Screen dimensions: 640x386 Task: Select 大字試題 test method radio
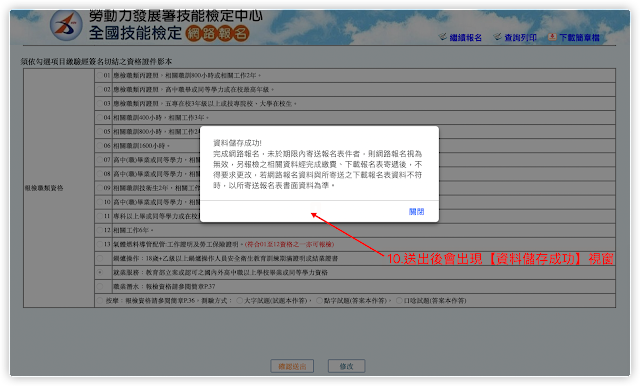(x=240, y=300)
